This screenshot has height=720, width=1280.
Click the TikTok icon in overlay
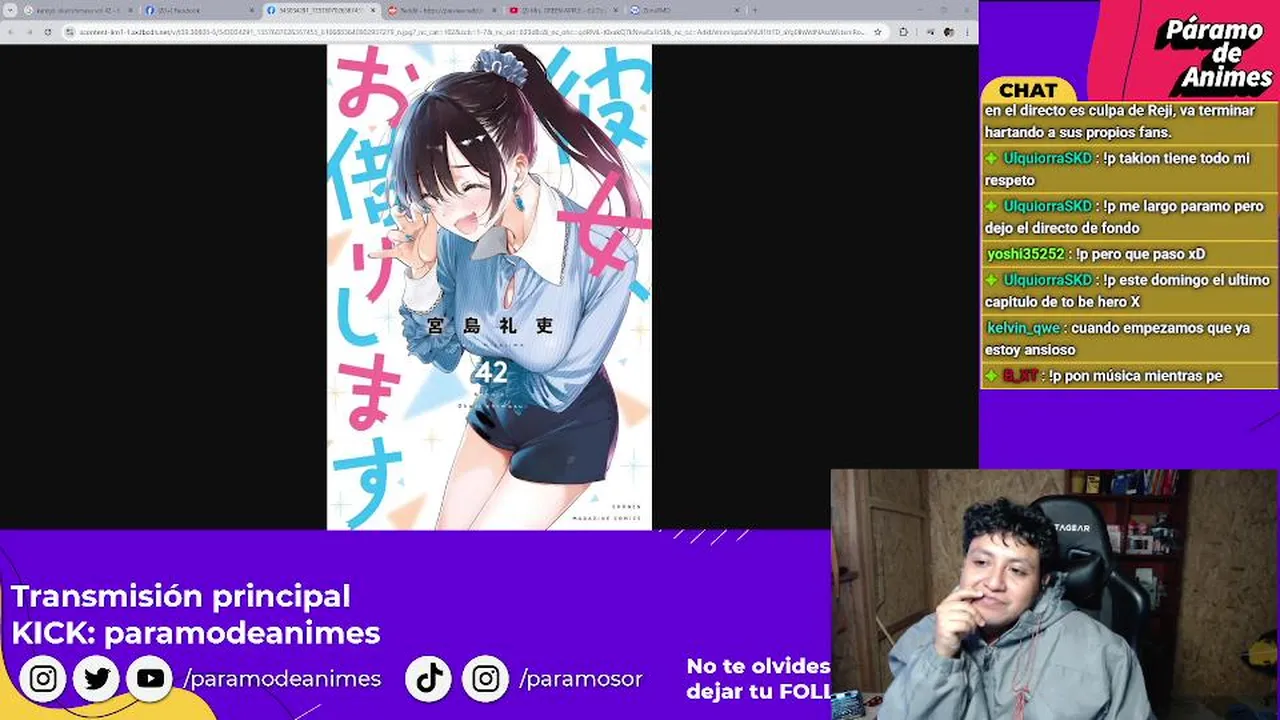pos(430,679)
